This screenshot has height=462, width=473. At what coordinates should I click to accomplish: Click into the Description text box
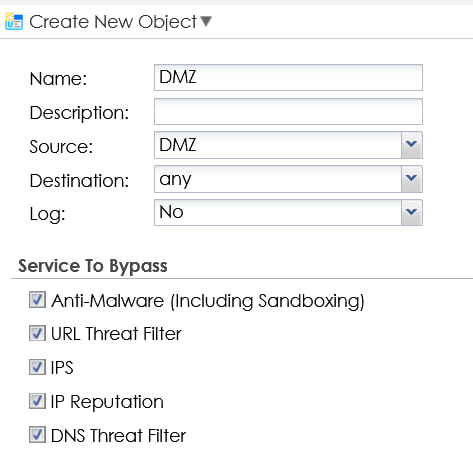point(288,112)
